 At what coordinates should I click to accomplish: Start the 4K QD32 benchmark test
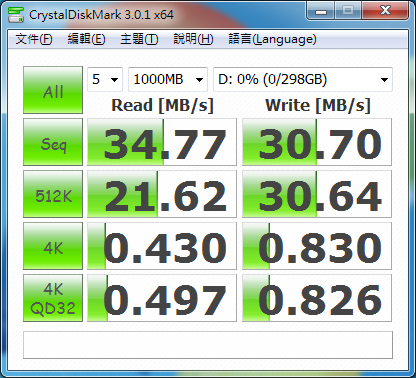(53, 298)
